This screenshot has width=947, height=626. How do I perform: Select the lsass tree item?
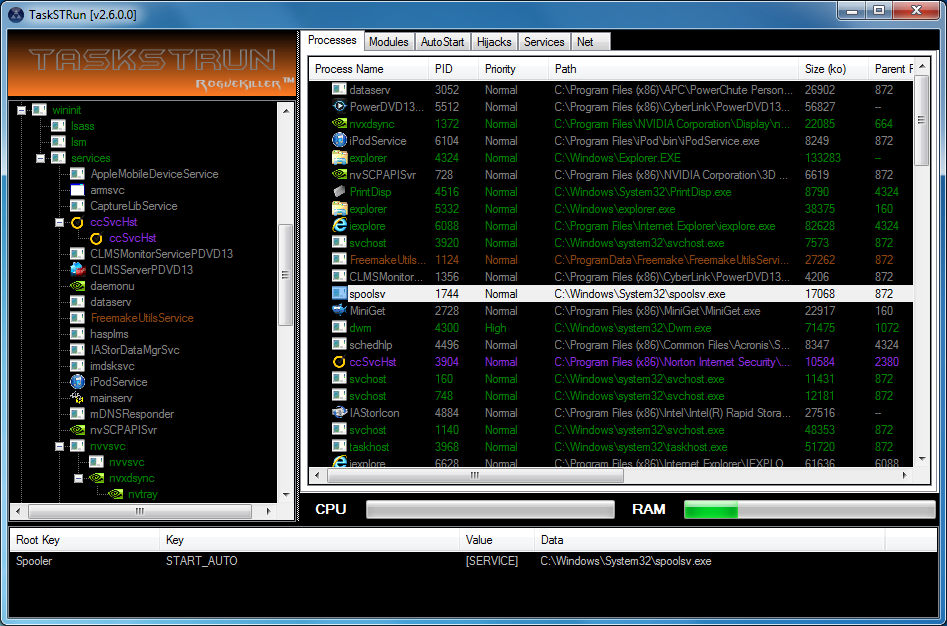pos(83,126)
